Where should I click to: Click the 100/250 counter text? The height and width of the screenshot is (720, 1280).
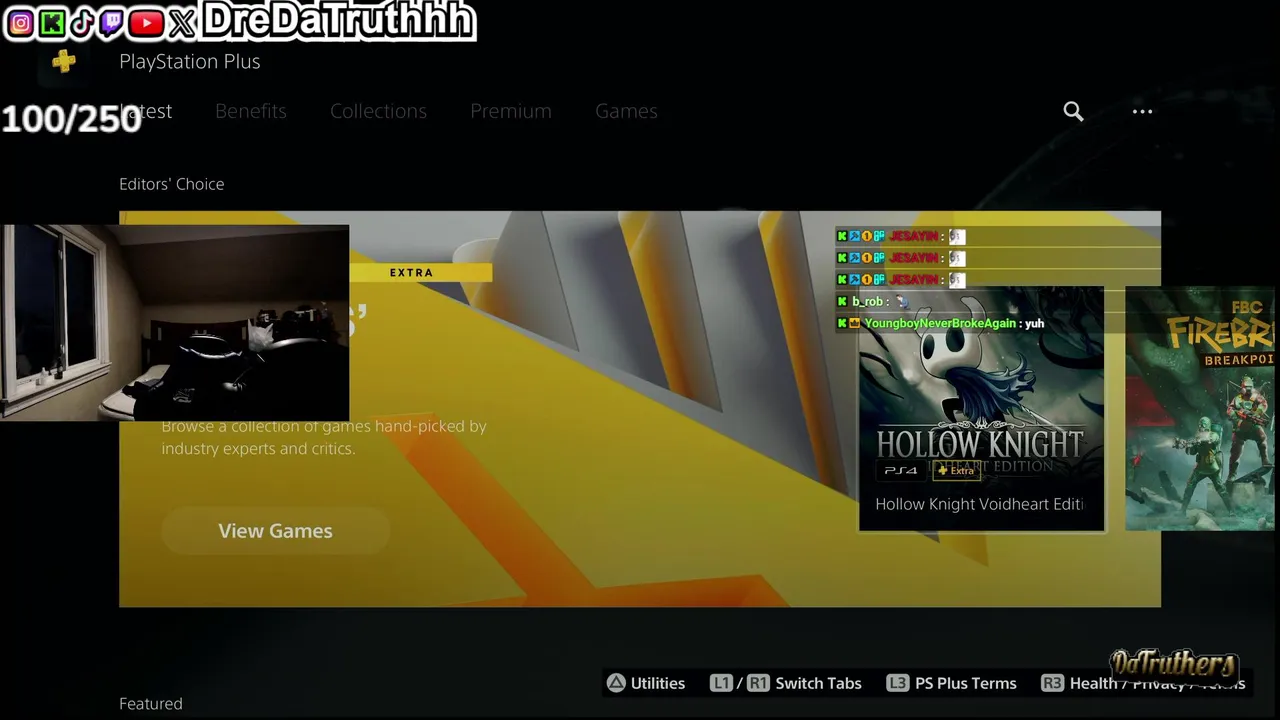(71, 120)
